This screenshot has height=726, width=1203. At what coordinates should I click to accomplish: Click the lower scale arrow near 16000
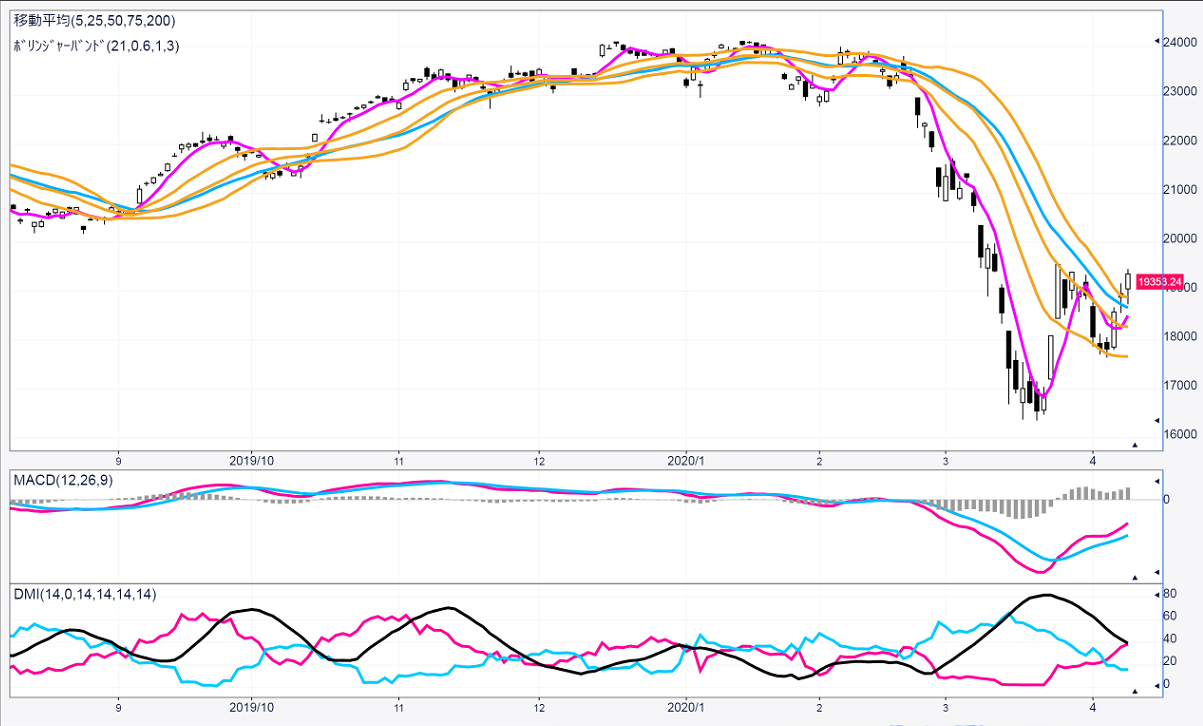coord(1157,420)
